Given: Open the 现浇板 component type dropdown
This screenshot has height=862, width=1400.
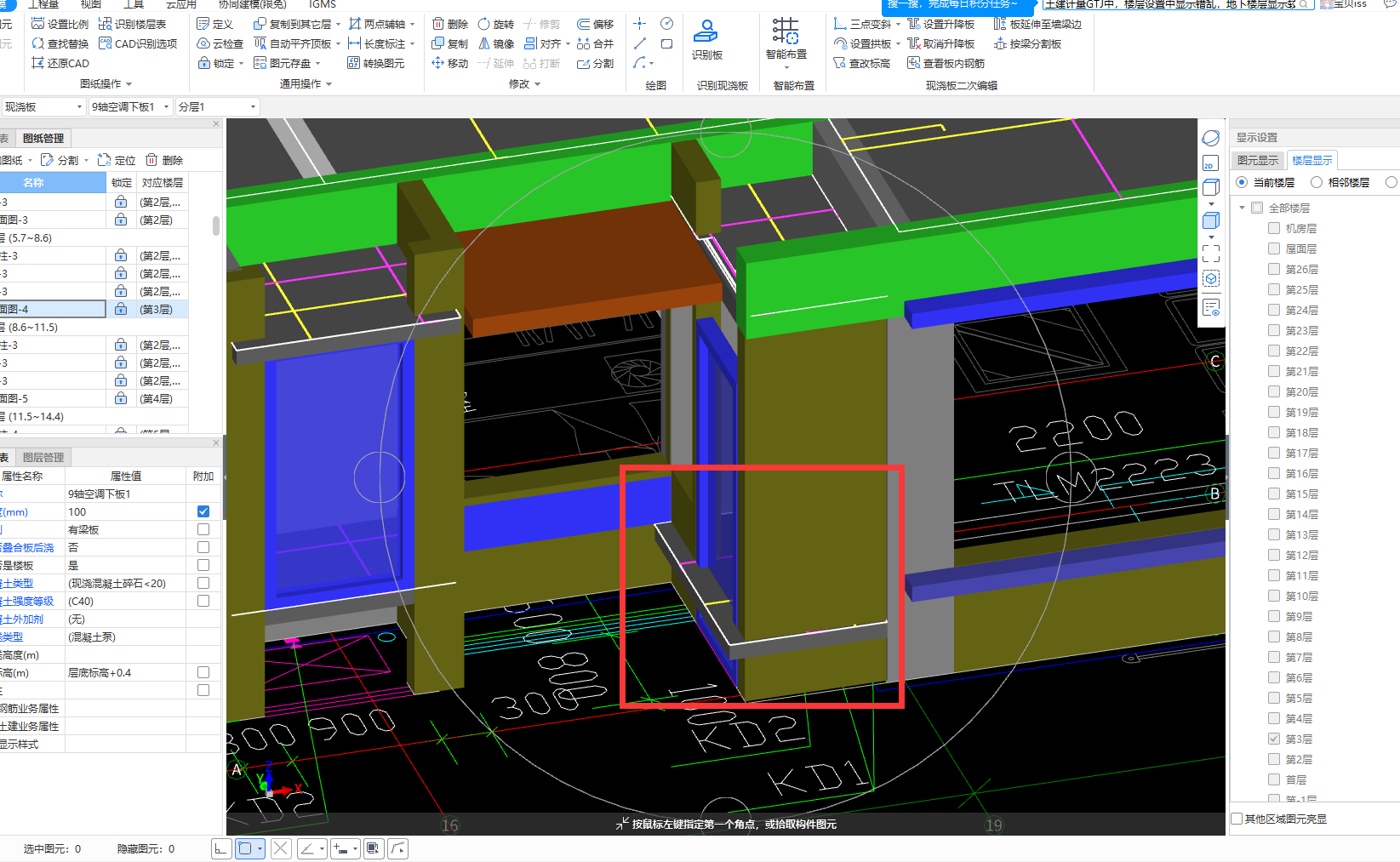Looking at the screenshot, I should tap(43, 106).
